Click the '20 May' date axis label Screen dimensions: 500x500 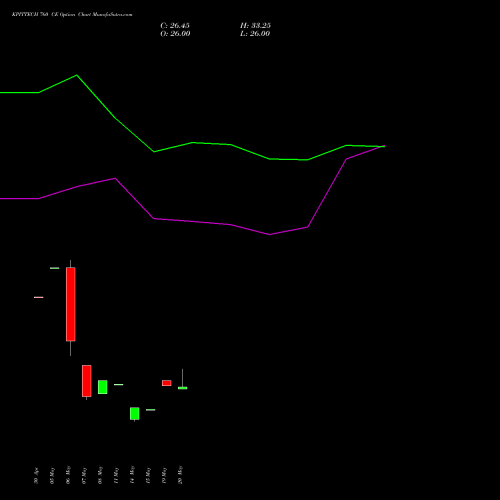click(180, 475)
